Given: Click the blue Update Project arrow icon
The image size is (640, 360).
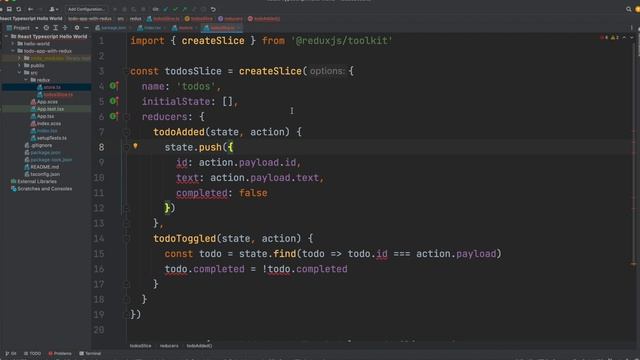Looking at the screenshot, I should 165,9.
